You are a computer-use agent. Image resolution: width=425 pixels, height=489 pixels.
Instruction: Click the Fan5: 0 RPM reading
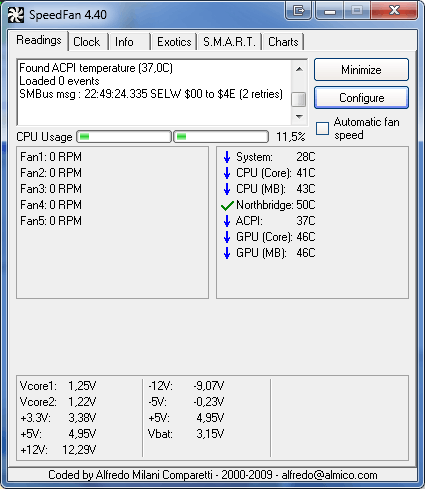51,221
